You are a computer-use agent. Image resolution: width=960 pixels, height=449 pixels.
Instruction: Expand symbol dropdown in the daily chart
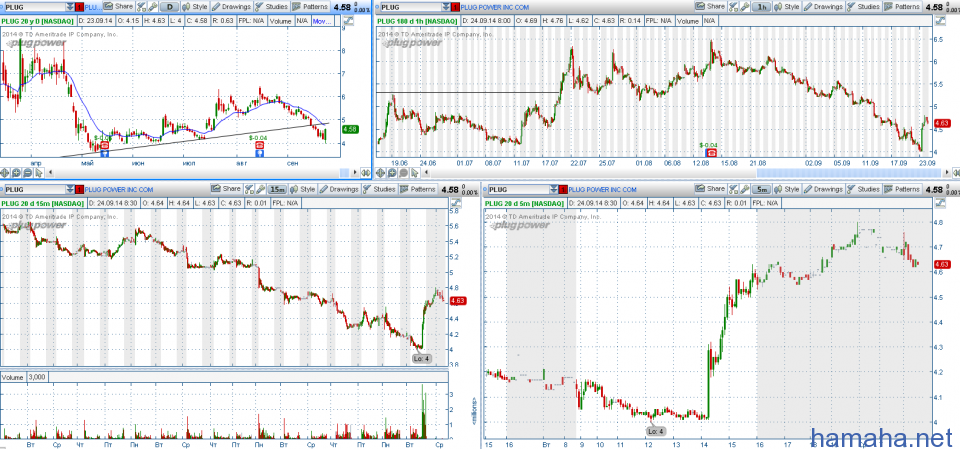[x=70, y=7]
